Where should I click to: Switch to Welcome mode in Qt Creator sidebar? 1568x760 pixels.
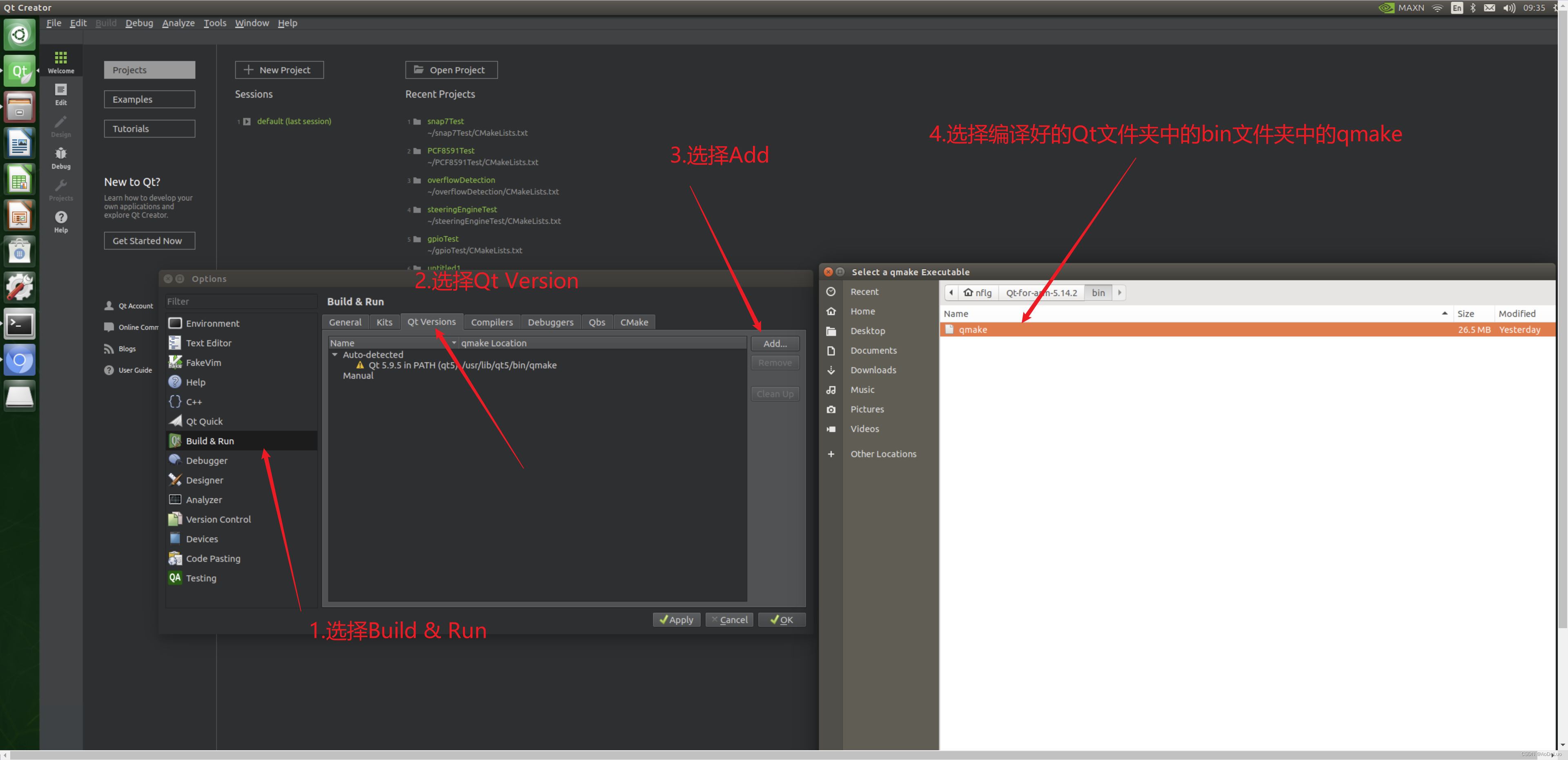click(x=61, y=63)
